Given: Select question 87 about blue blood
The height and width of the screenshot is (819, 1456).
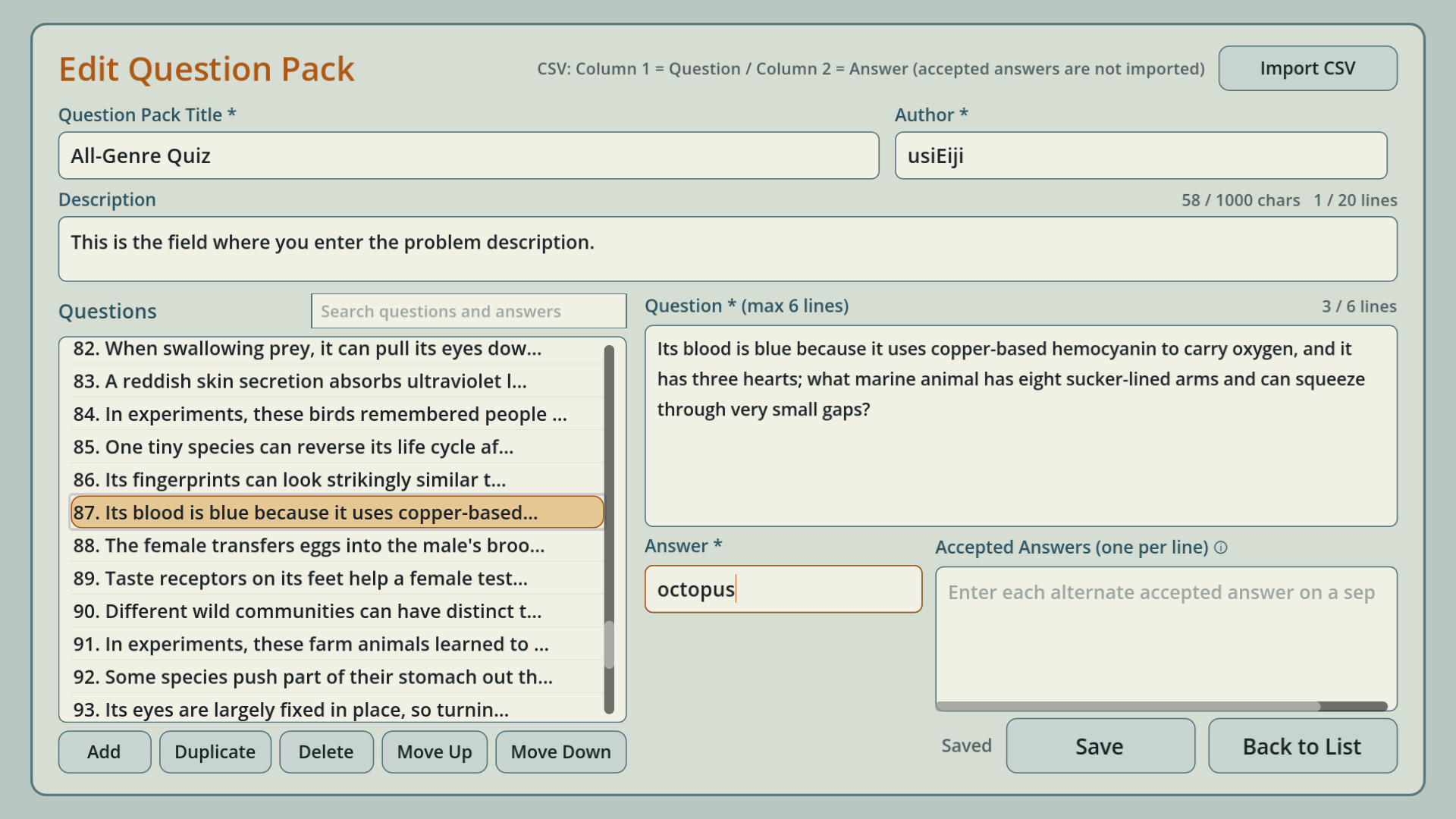Looking at the screenshot, I should [x=337, y=513].
